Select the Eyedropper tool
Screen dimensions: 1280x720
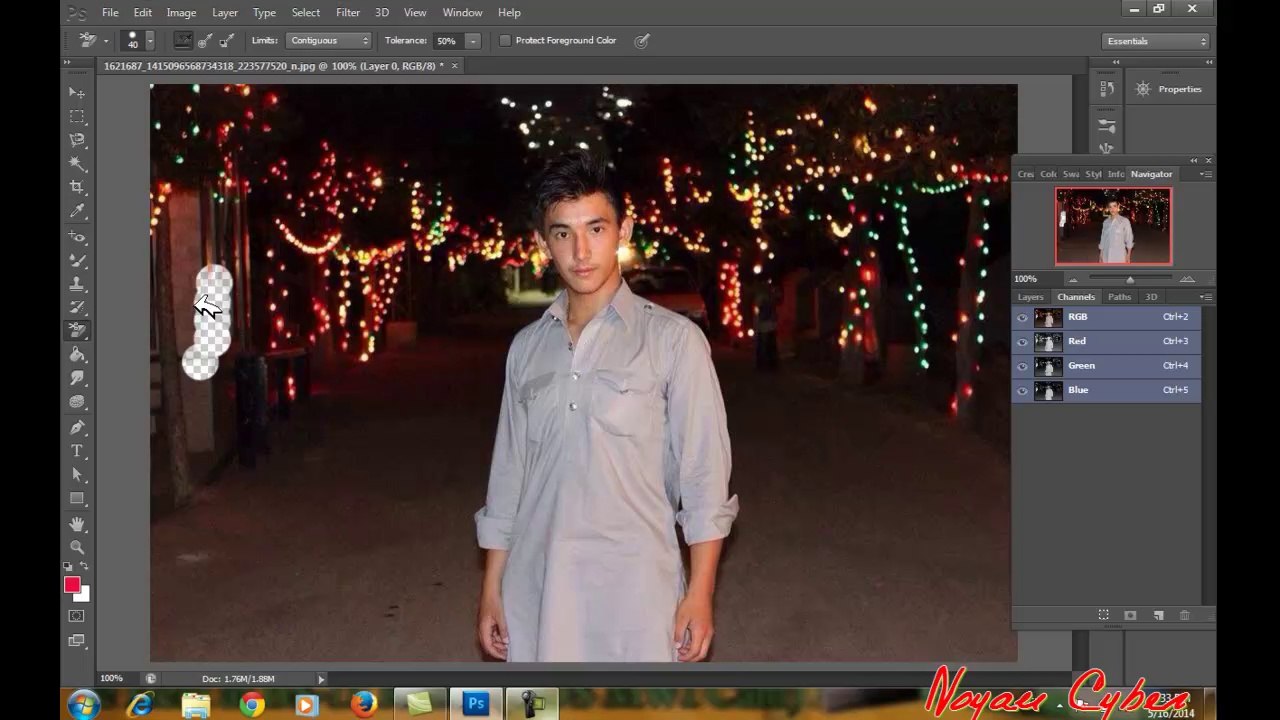coord(77,211)
